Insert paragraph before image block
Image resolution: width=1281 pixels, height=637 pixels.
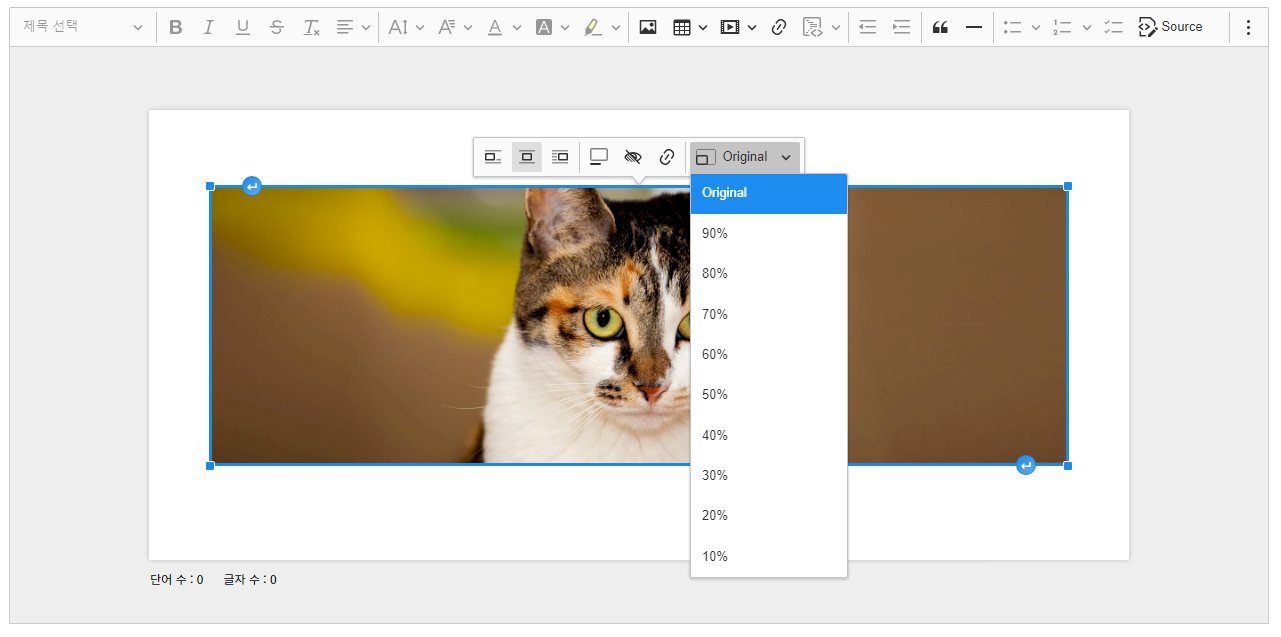pos(252,187)
